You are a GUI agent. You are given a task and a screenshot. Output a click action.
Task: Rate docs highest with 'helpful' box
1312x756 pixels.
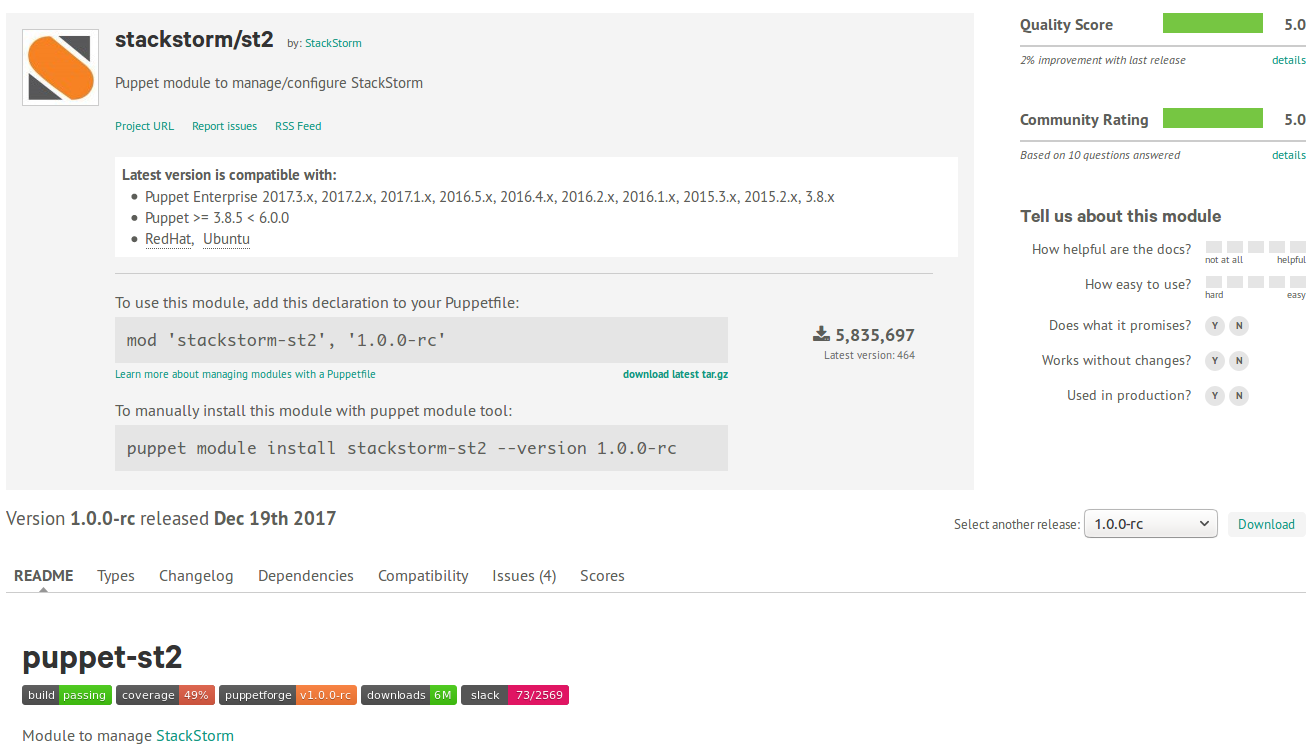[x=1298, y=247]
